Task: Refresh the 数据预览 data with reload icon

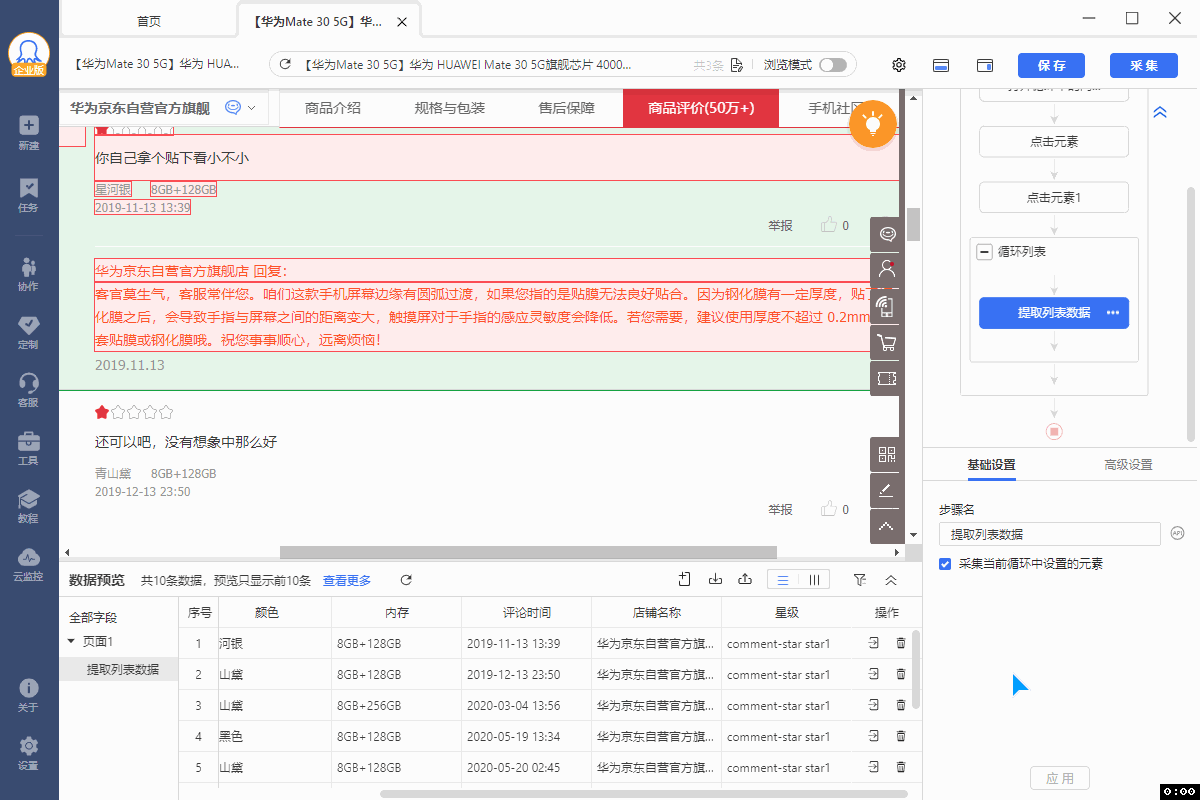Action: tap(406, 580)
